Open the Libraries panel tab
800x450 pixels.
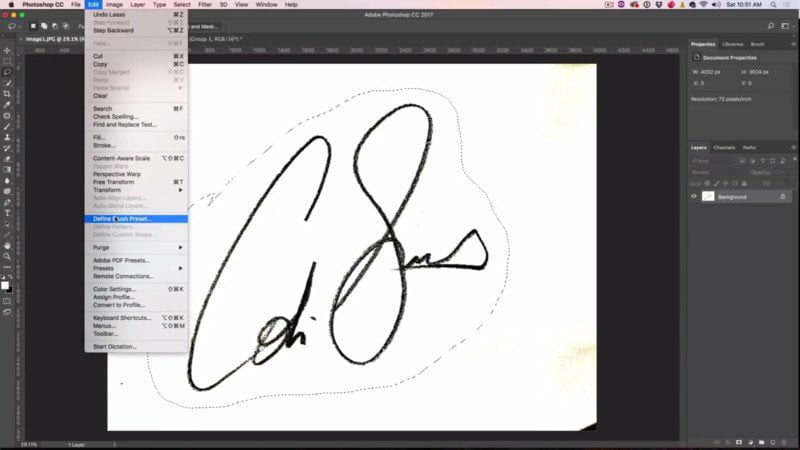(732, 44)
